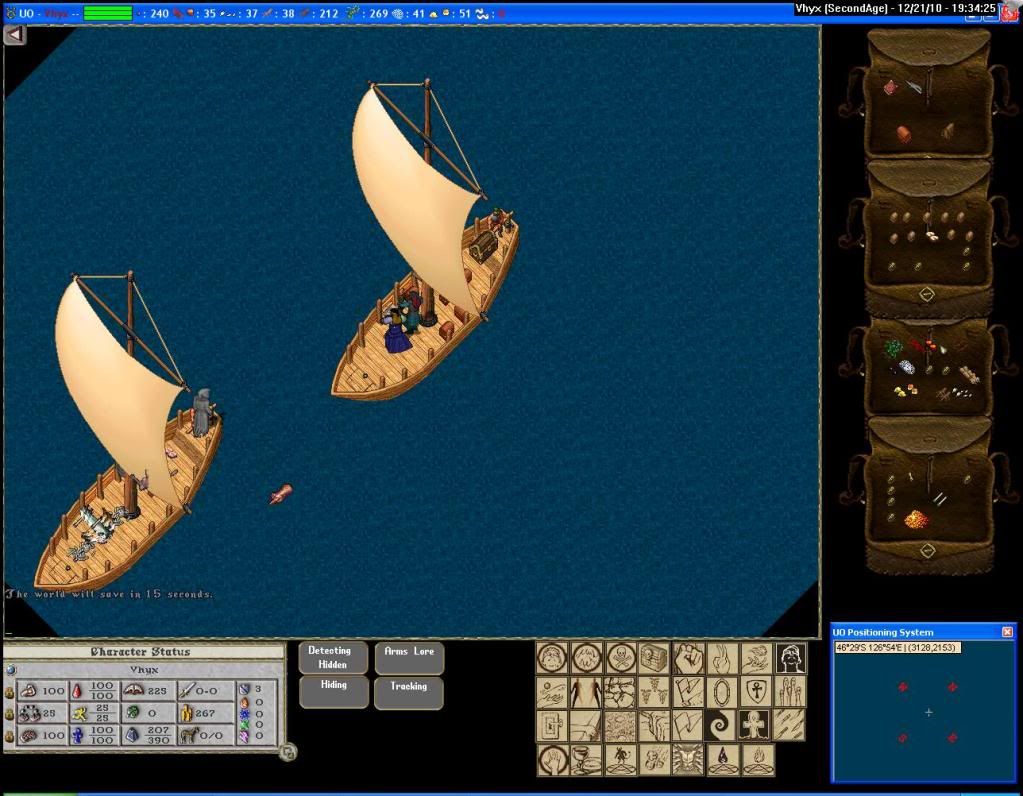Click the sword damage icon in Character Status

pos(187,690)
